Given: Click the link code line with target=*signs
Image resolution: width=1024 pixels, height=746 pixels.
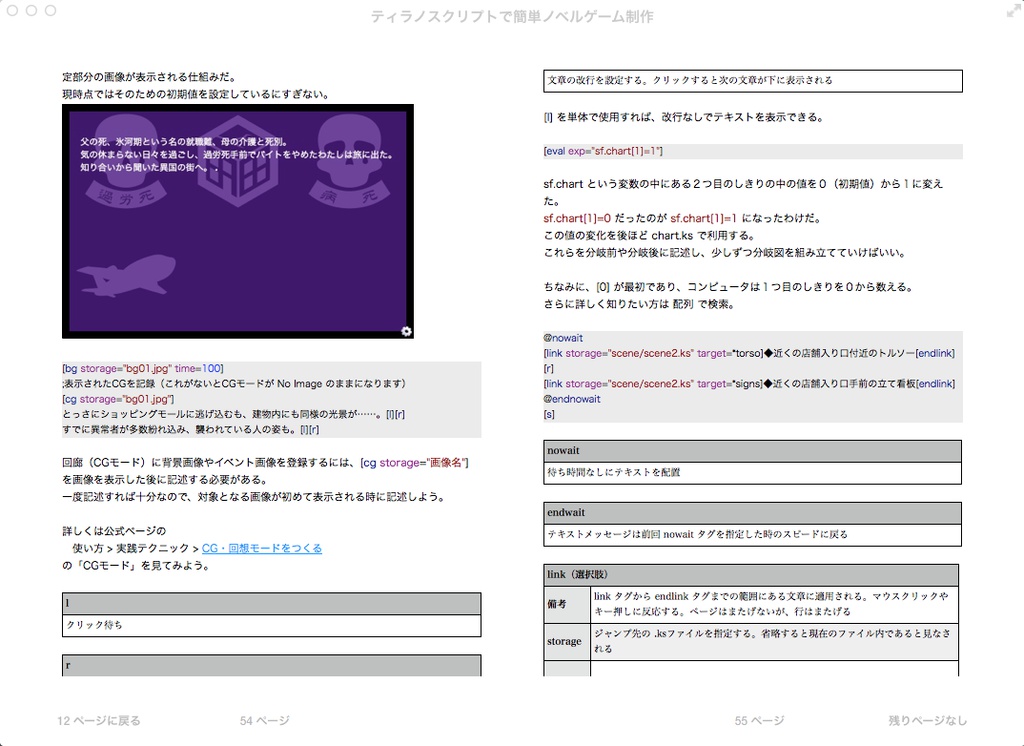Looking at the screenshot, I should tap(749, 384).
